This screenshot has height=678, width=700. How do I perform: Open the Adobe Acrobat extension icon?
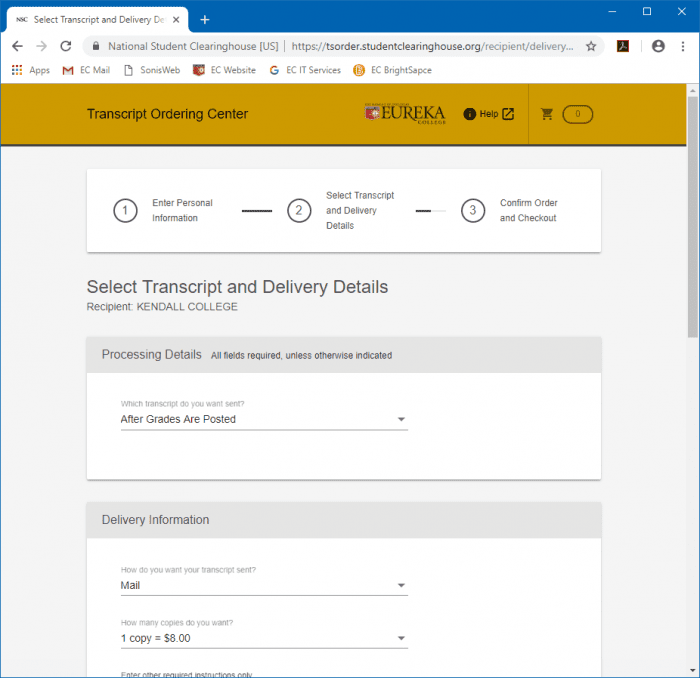click(623, 46)
